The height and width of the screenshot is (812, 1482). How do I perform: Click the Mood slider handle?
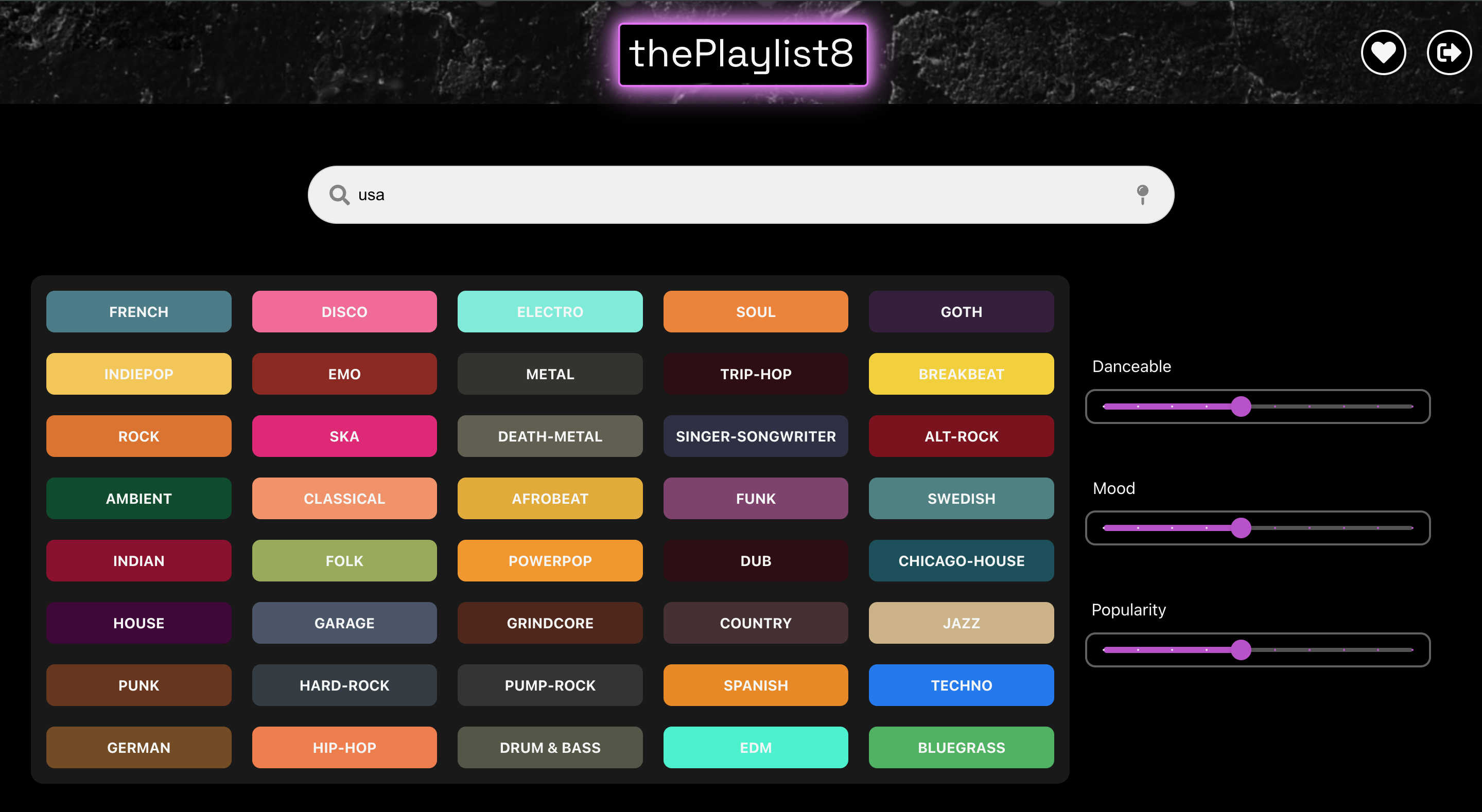1241,528
